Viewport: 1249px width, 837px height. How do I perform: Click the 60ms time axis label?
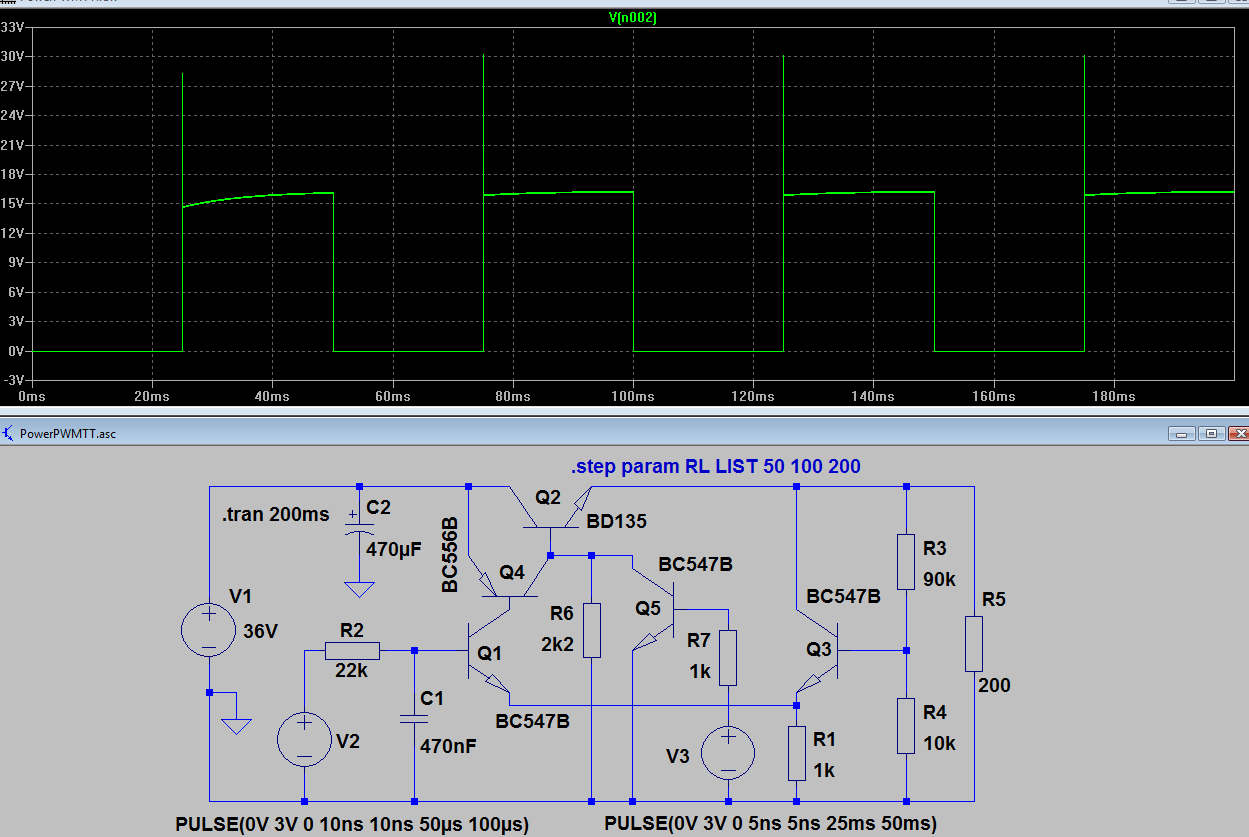(392, 397)
